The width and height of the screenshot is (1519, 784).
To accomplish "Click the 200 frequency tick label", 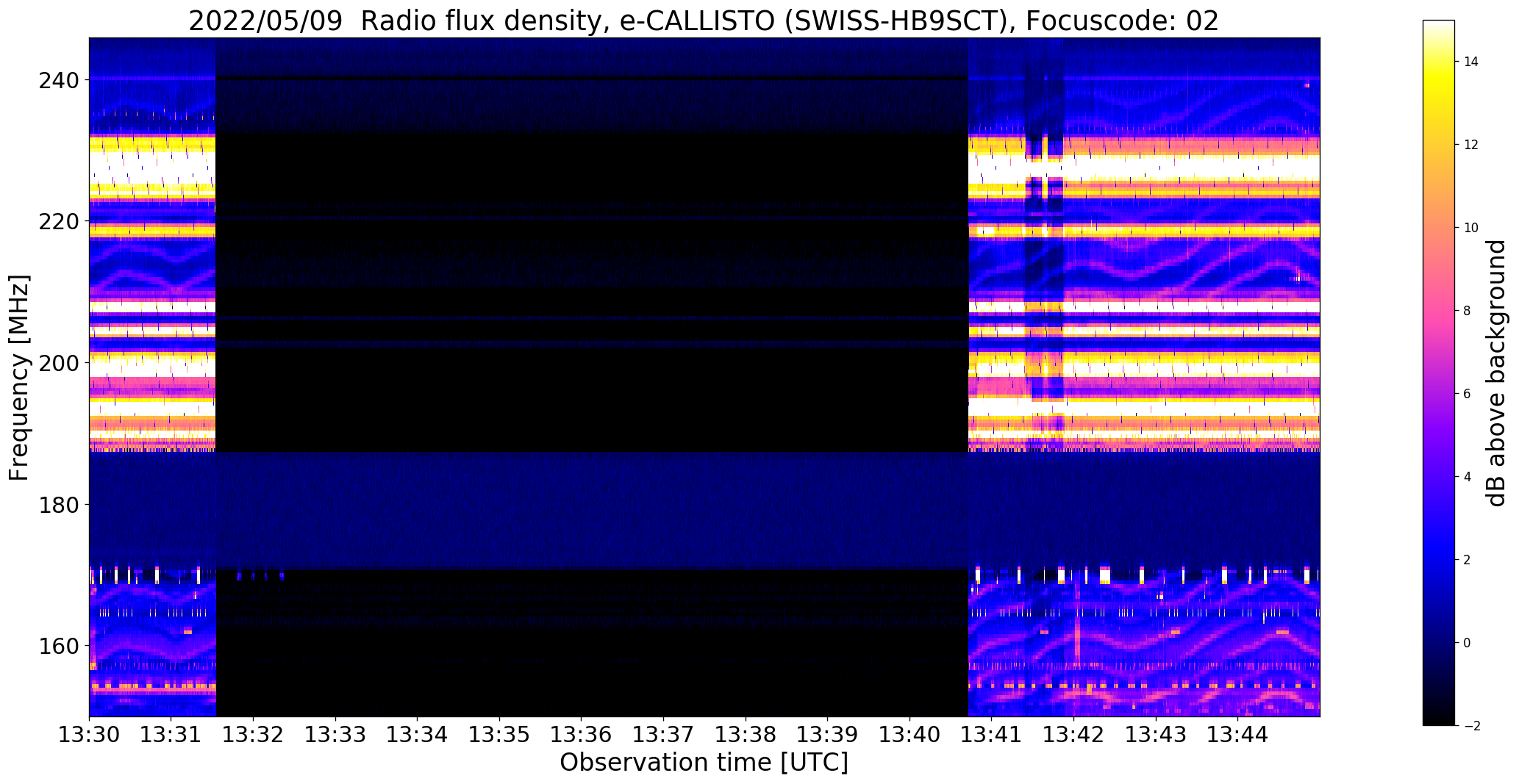I will tap(57, 363).
